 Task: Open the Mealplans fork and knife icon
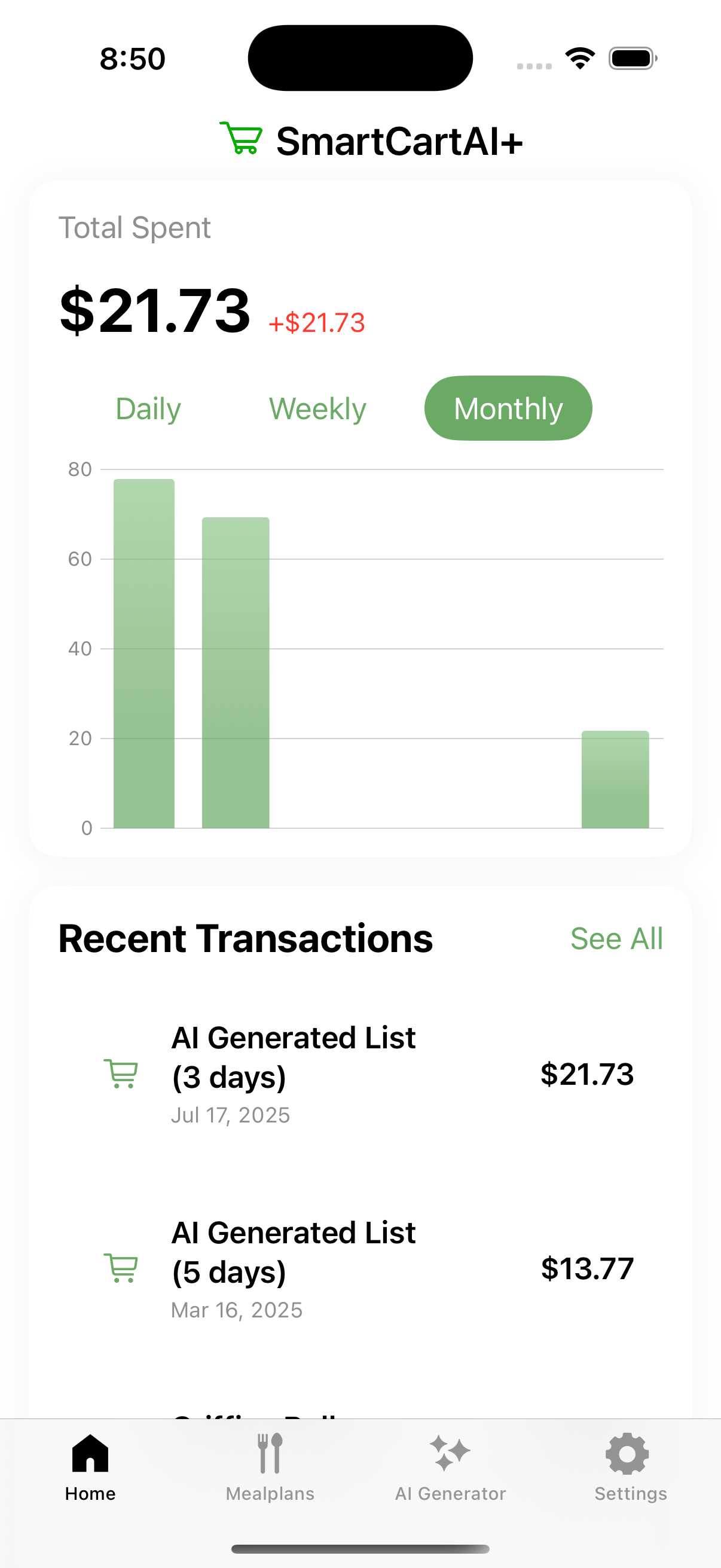[270, 1454]
